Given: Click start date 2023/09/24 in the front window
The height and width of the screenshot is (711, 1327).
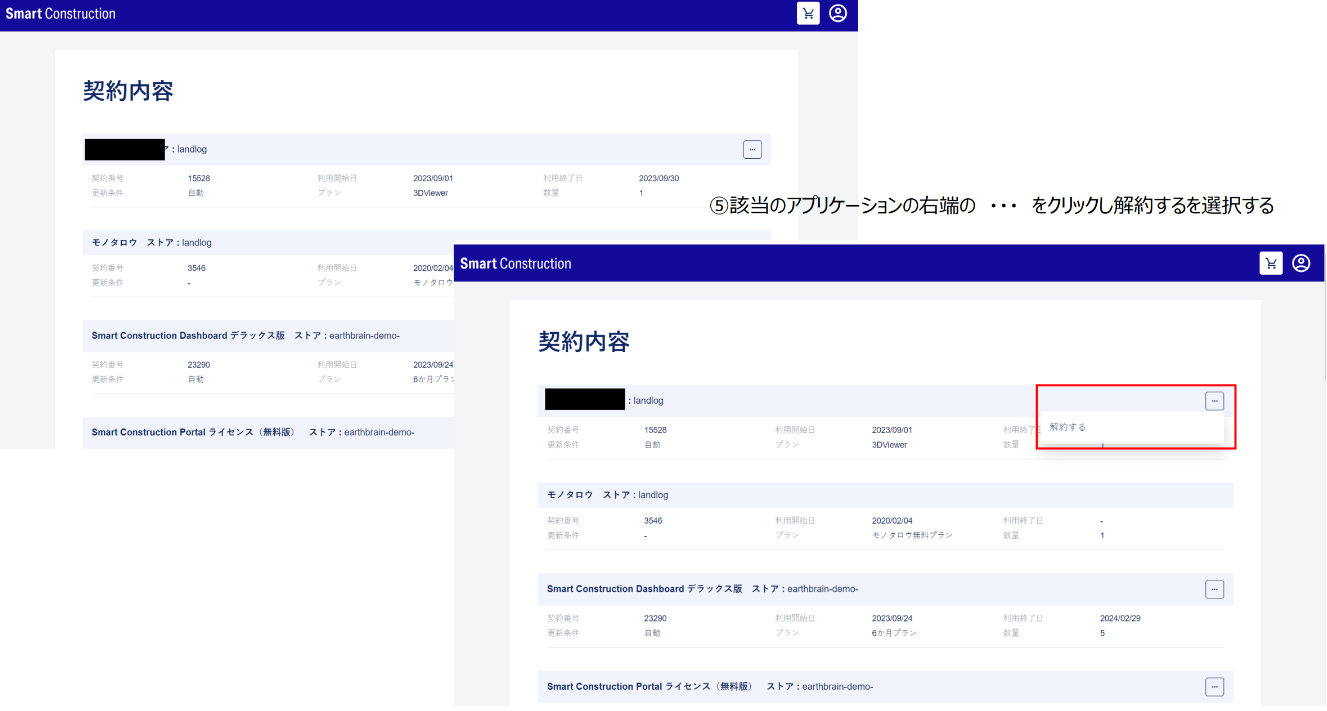Looking at the screenshot, I should pos(892,618).
